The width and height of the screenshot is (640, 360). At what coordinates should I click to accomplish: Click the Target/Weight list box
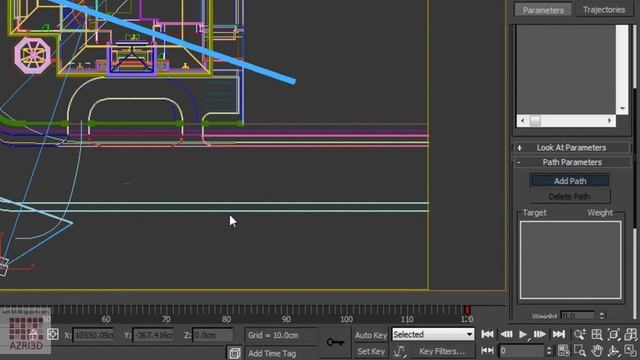pyautogui.click(x=570, y=260)
